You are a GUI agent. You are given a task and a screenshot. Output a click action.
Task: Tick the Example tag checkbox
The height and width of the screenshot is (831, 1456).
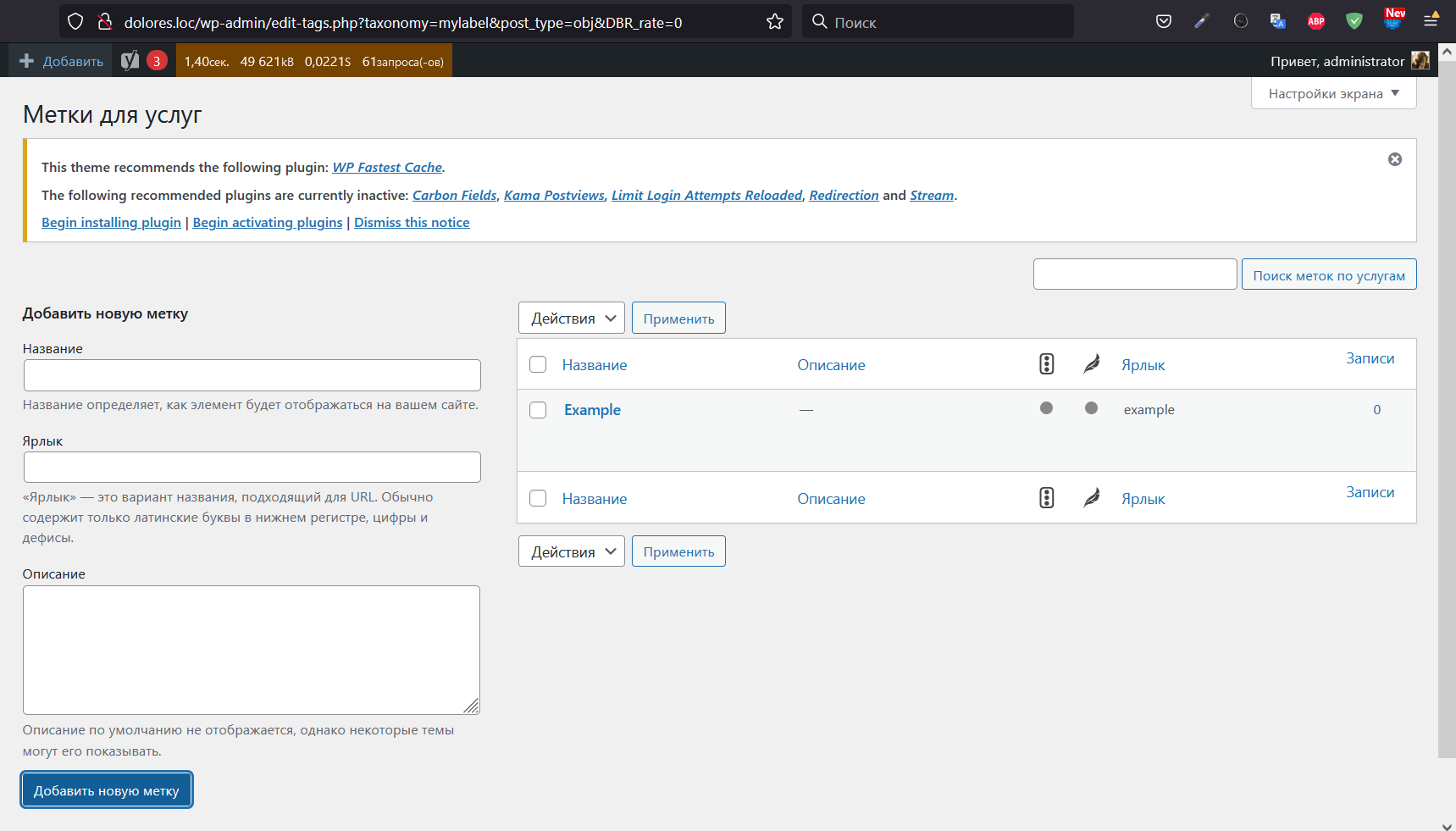tap(538, 410)
